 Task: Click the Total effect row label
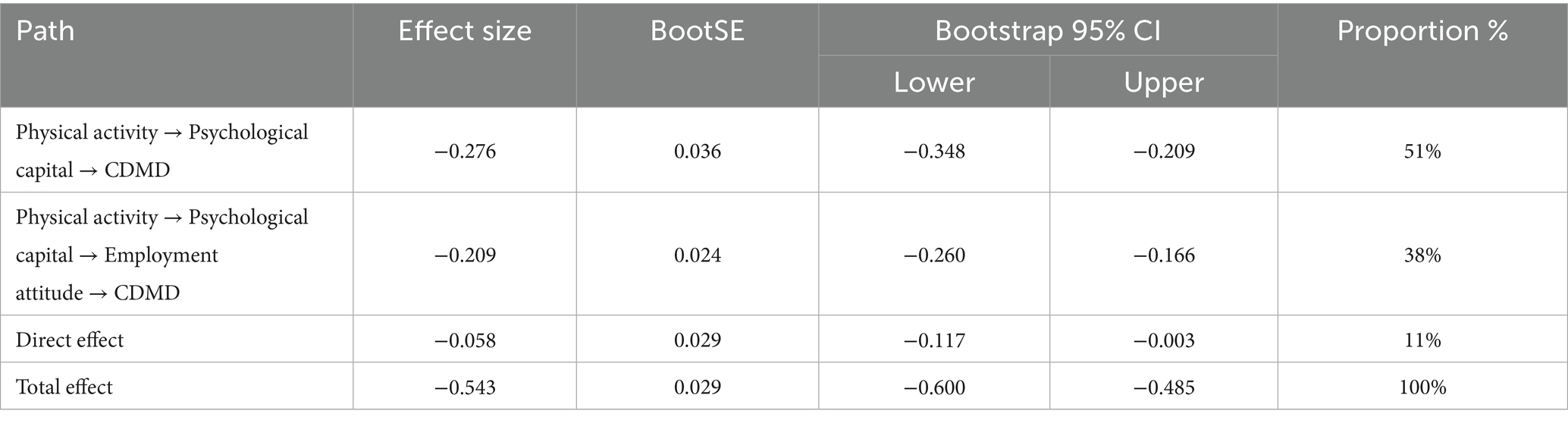point(64,387)
